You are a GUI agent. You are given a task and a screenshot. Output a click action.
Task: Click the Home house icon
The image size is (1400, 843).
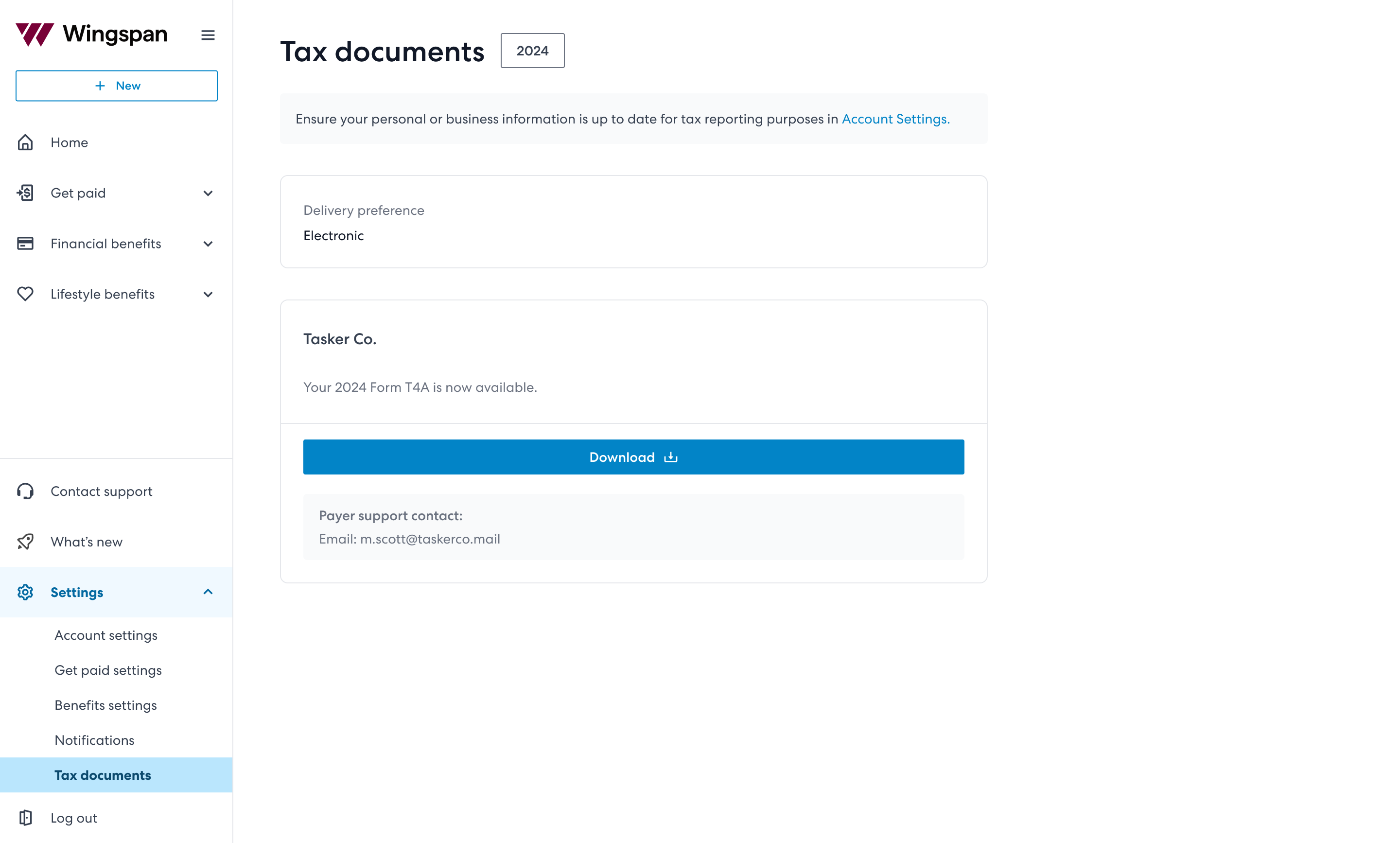pyautogui.click(x=25, y=142)
